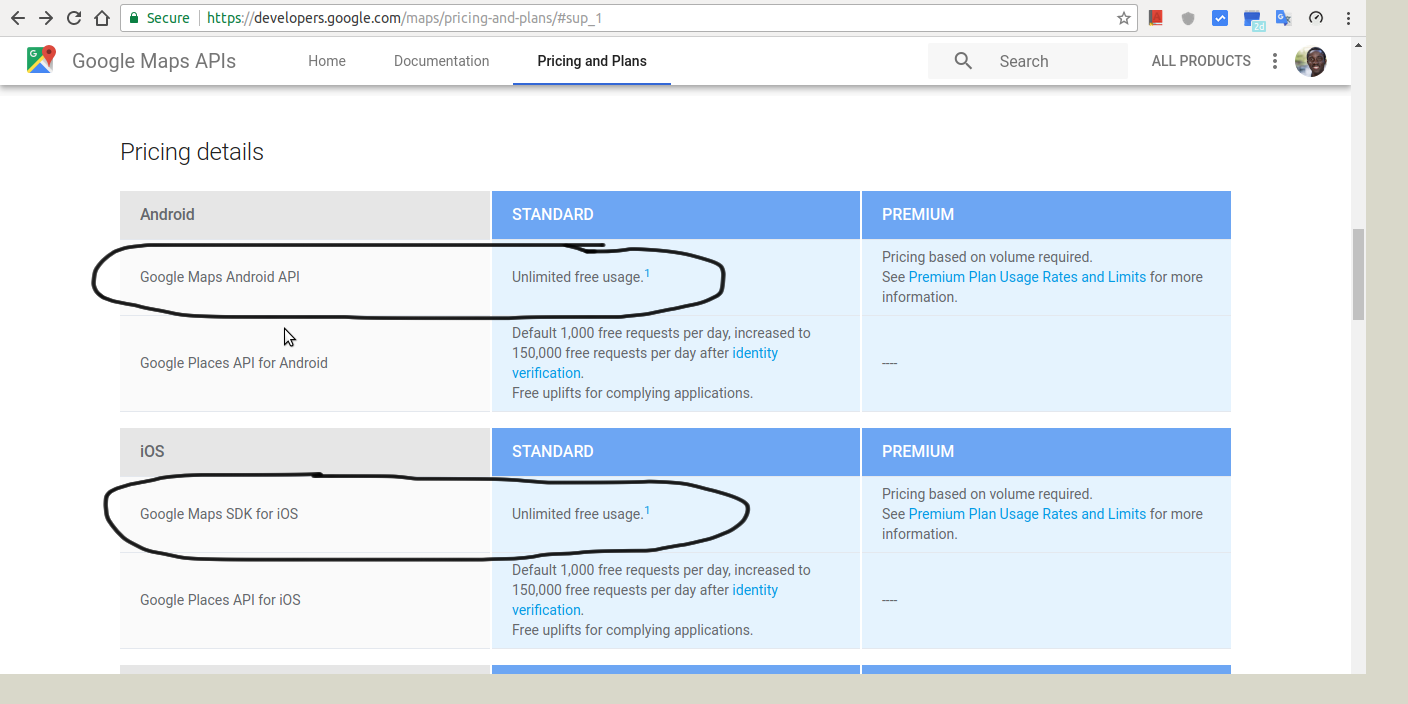This screenshot has width=1408, height=704.
Task: Go to the browser home page icon
Action: point(101,18)
